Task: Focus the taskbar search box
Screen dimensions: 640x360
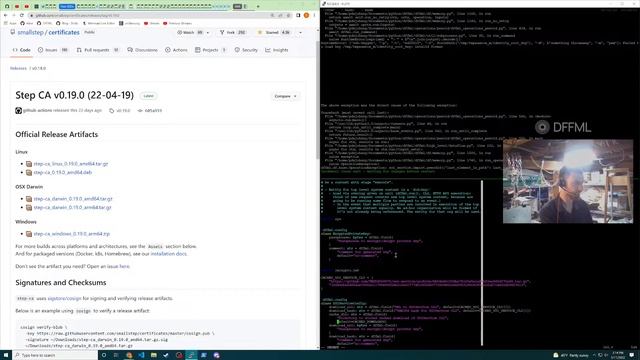Action: point(56,355)
